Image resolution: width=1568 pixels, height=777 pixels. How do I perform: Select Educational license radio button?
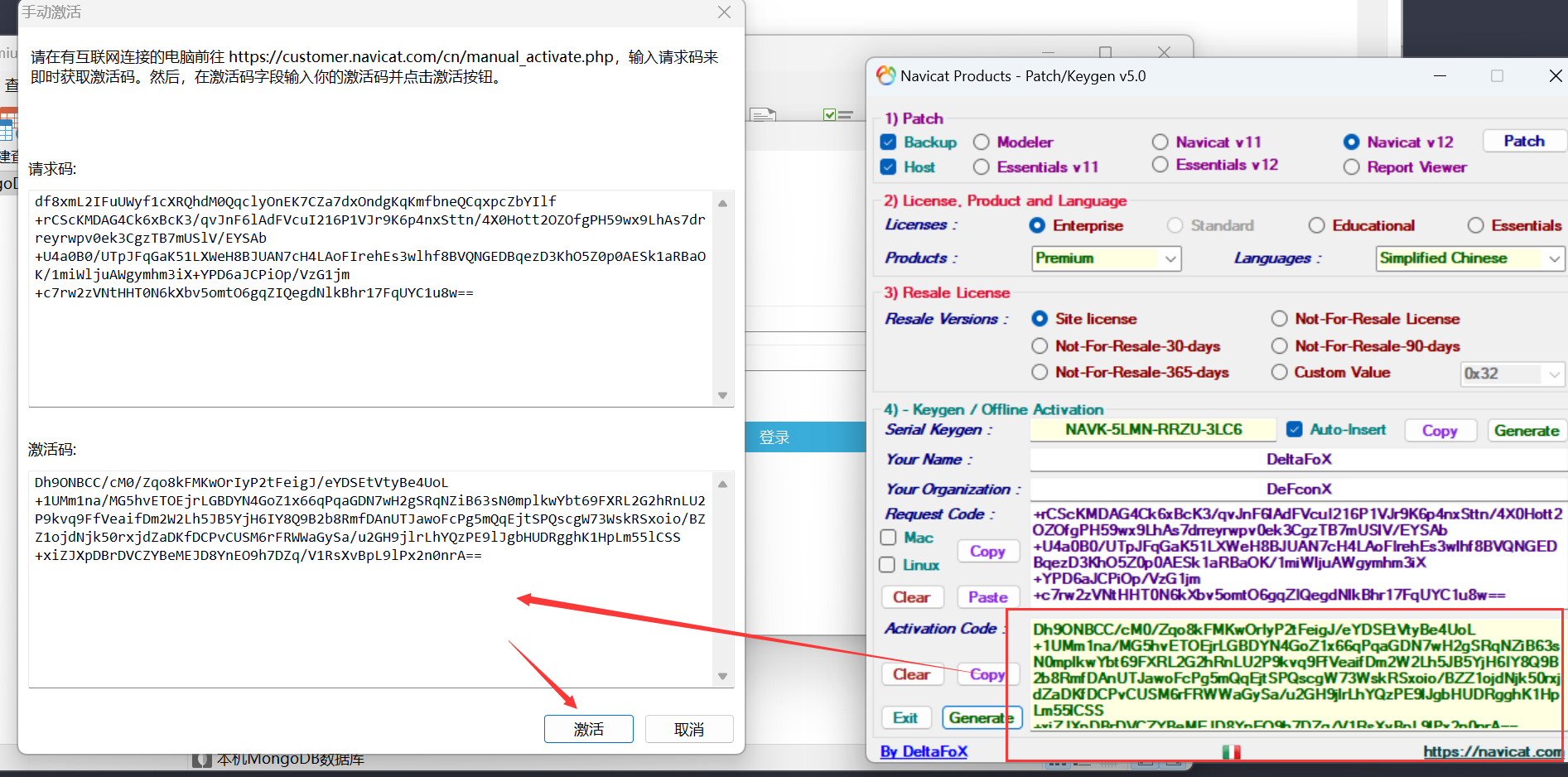click(1316, 225)
